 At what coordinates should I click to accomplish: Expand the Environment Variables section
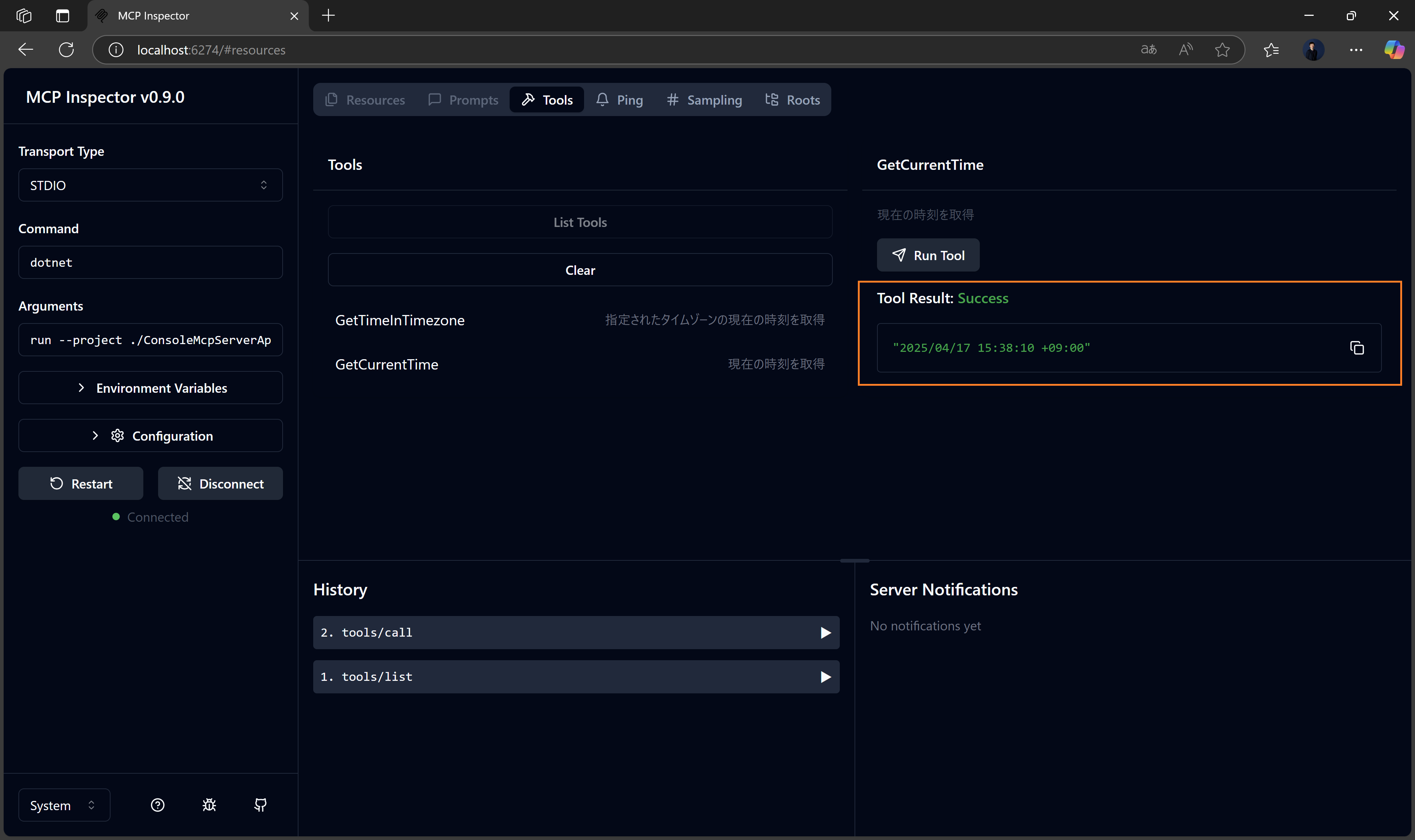(x=151, y=388)
